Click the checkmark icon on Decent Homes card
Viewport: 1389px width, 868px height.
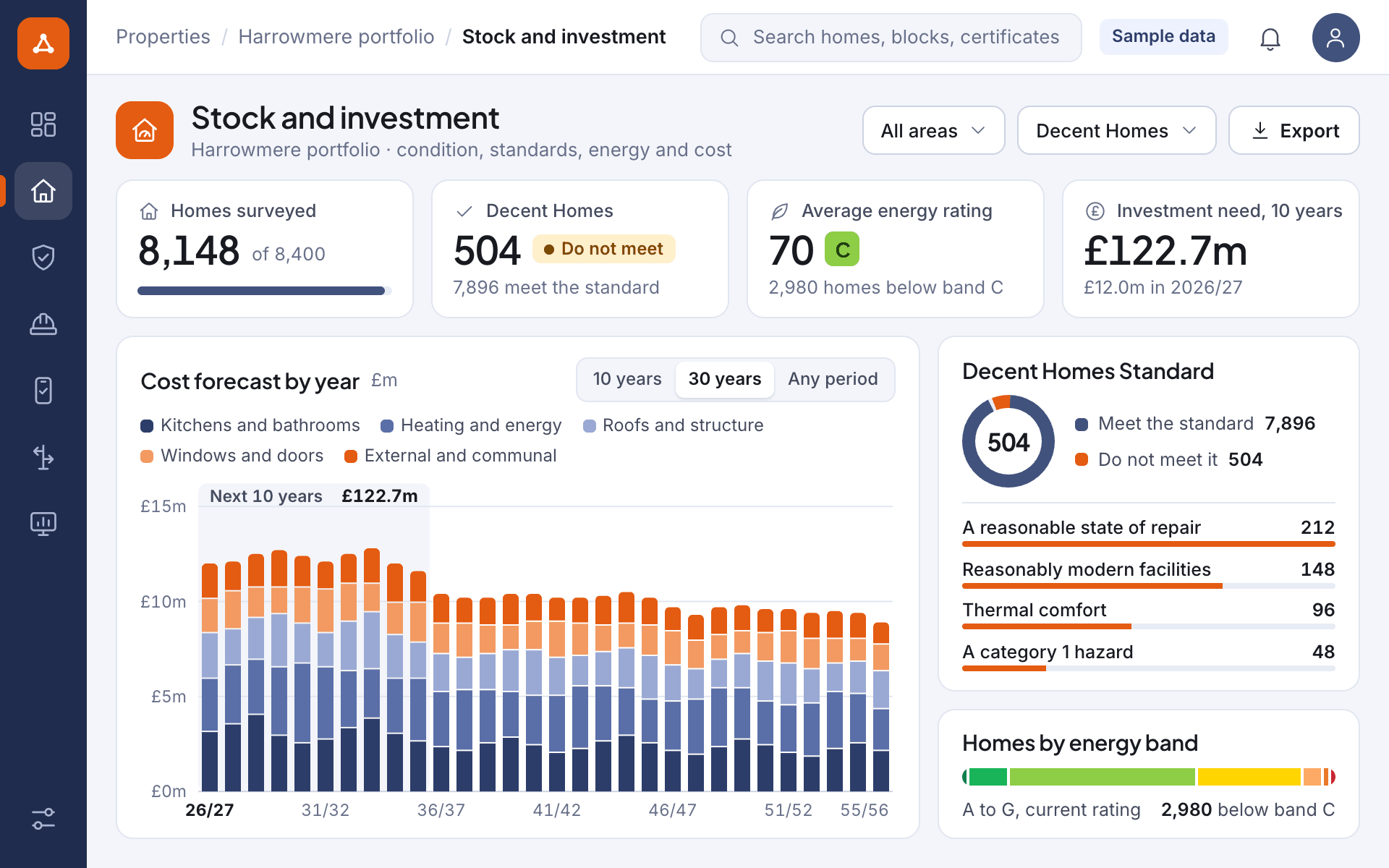tap(464, 211)
